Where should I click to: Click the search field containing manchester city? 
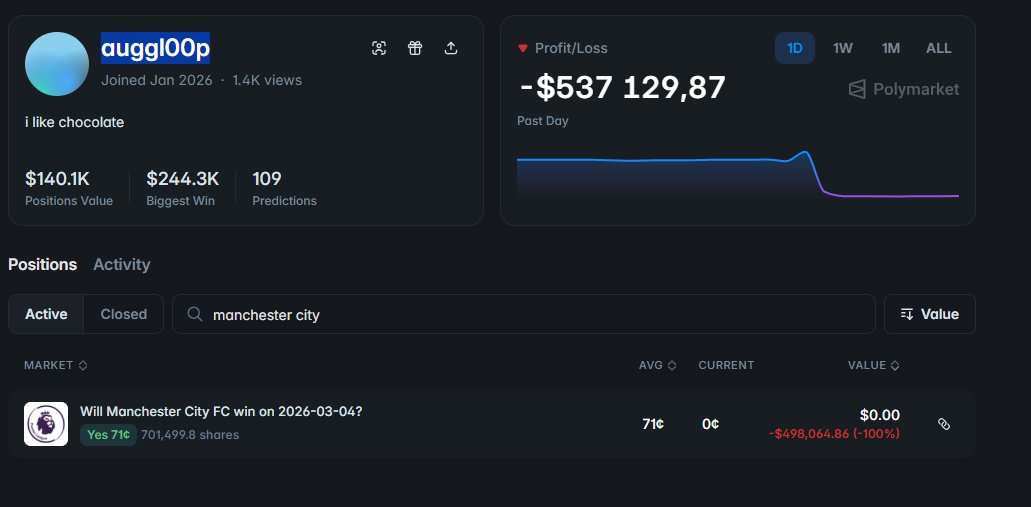click(524, 314)
